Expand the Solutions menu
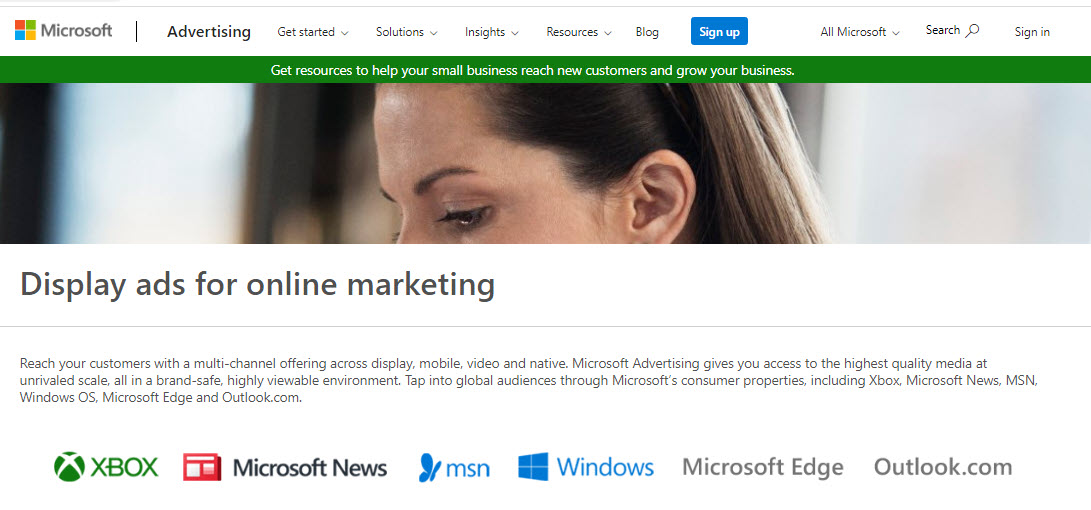This screenshot has height=510, width=1091. coord(407,32)
